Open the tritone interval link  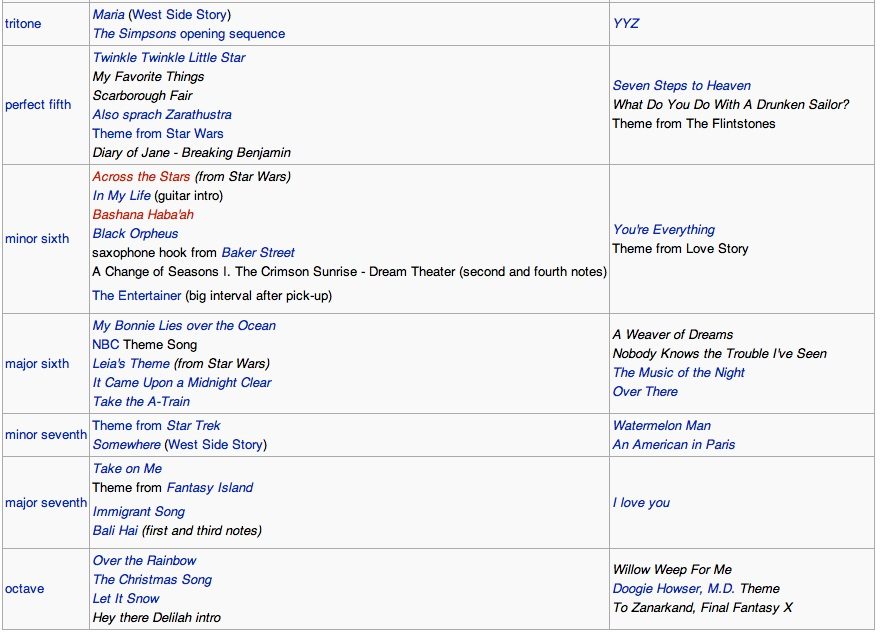(x=23, y=24)
